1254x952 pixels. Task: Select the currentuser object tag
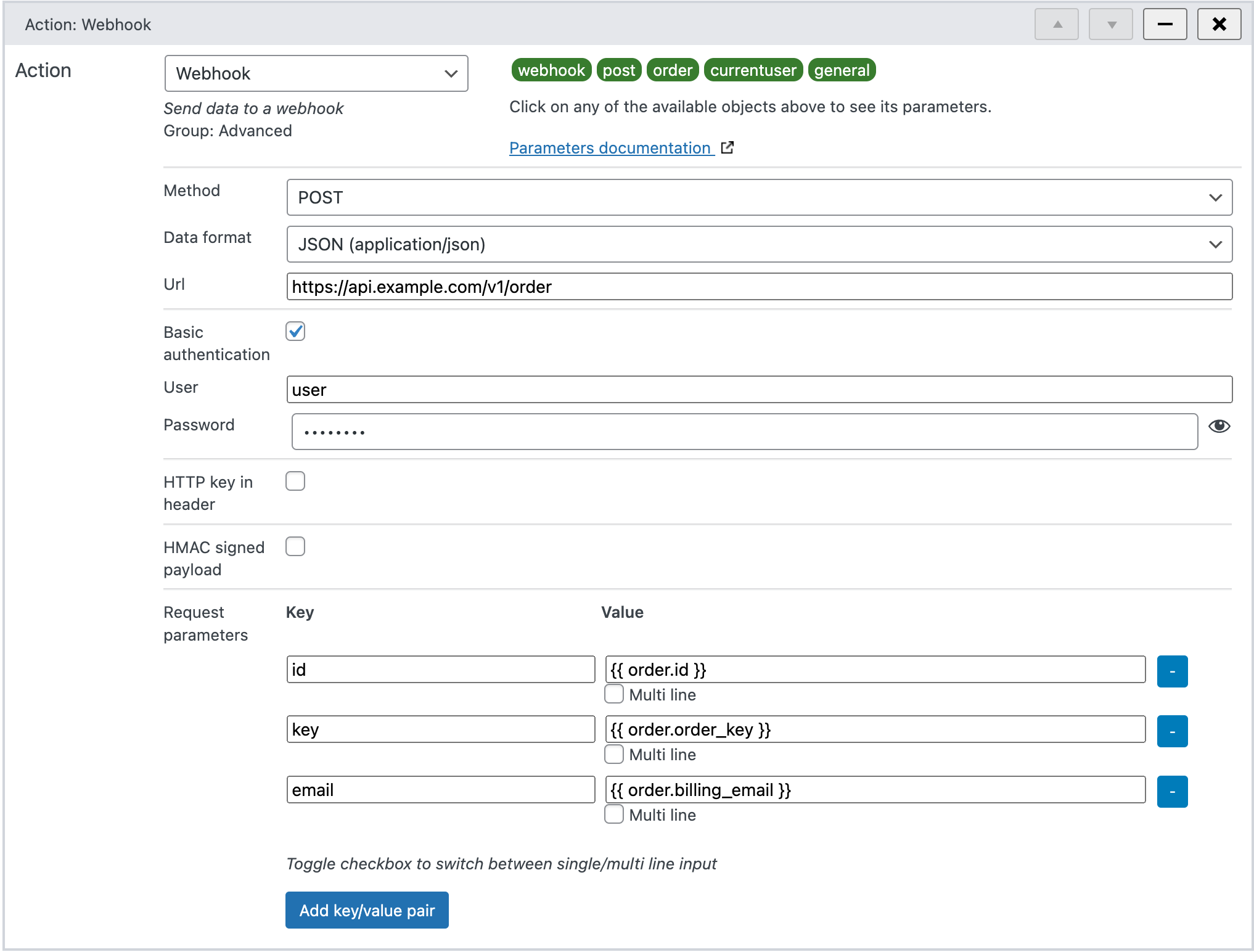[753, 70]
